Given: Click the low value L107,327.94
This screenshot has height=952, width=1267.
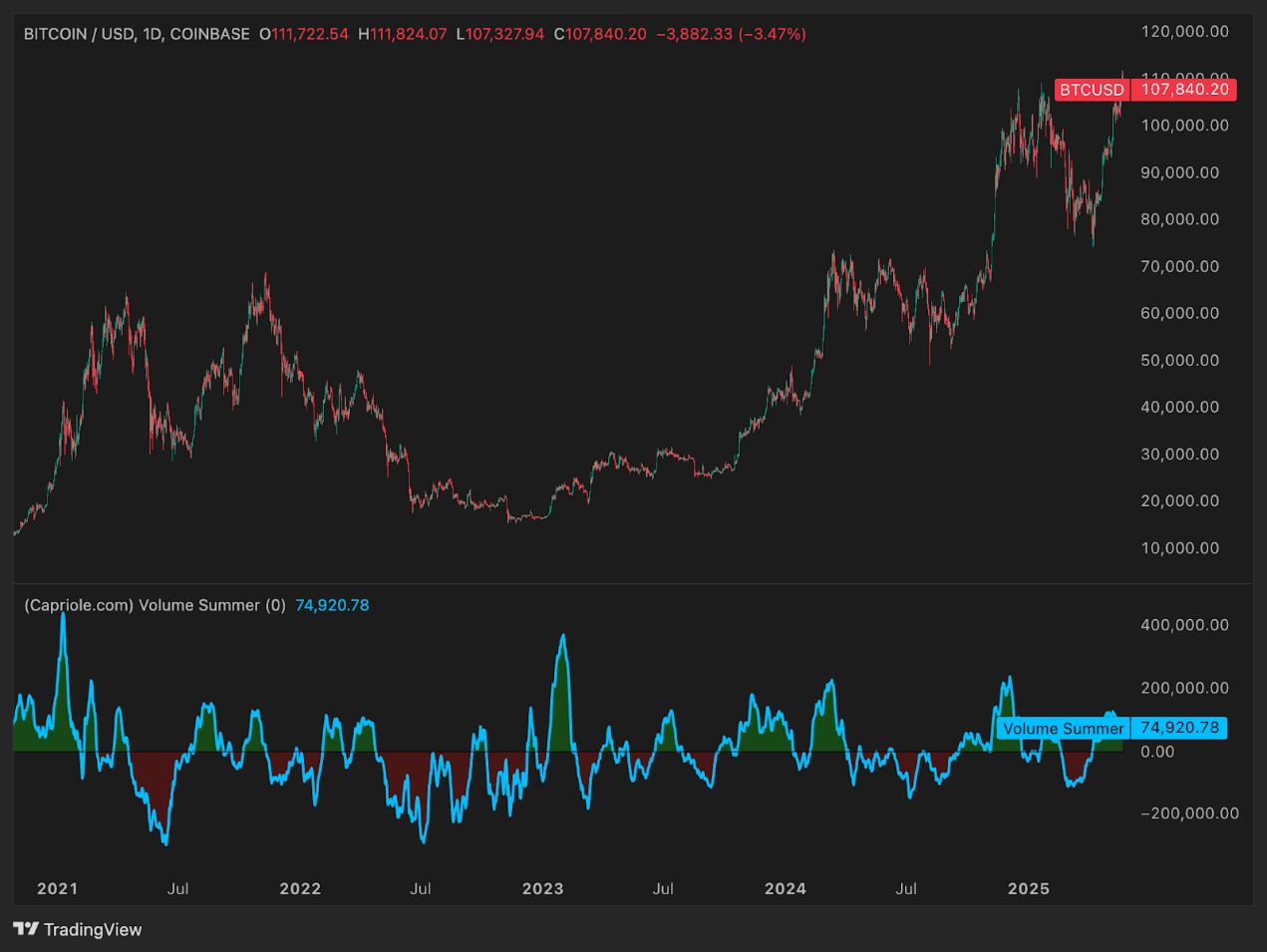Looking at the screenshot, I should [500, 33].
